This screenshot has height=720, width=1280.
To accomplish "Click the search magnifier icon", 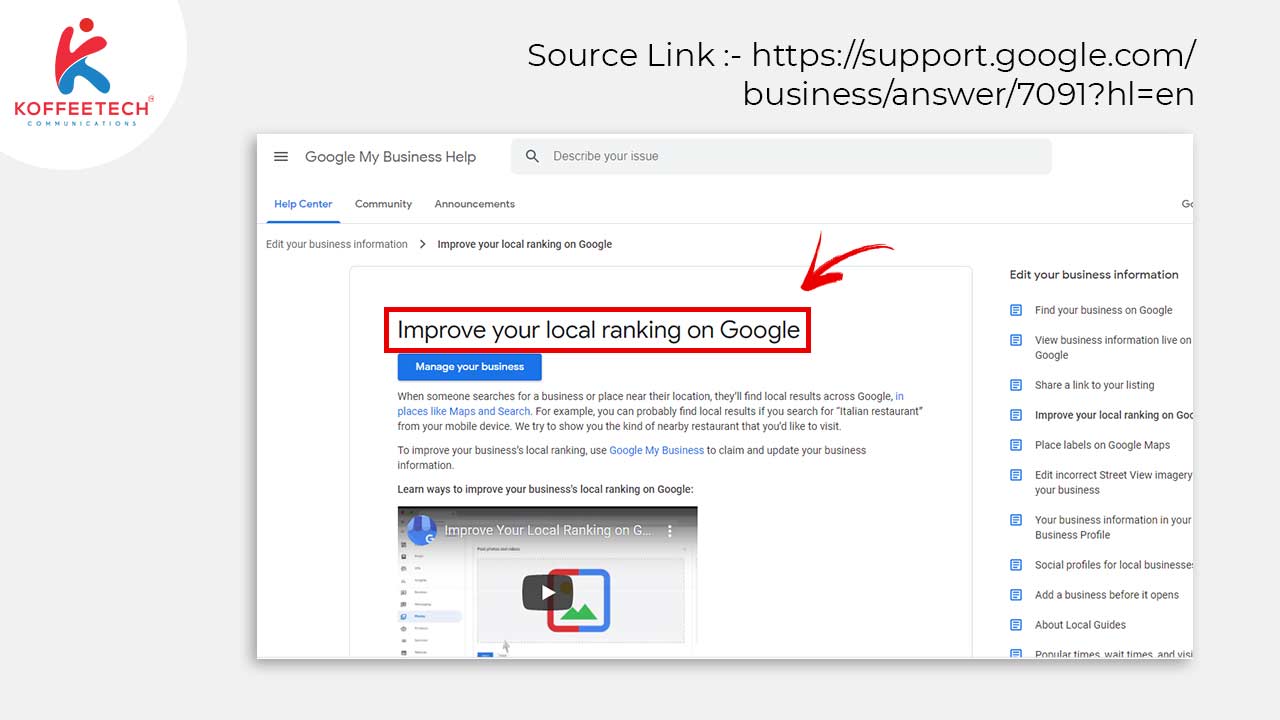I will [532, 156].
